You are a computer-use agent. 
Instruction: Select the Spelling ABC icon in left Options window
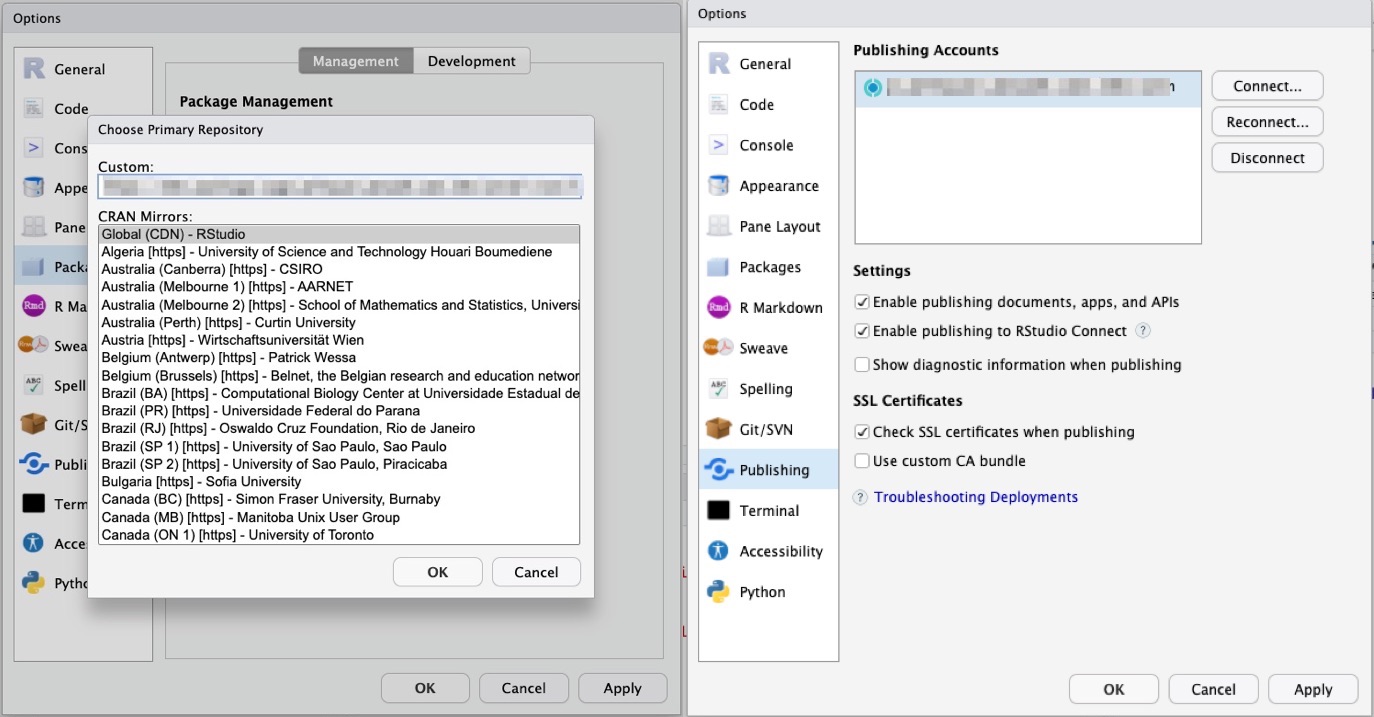[34, 385]
